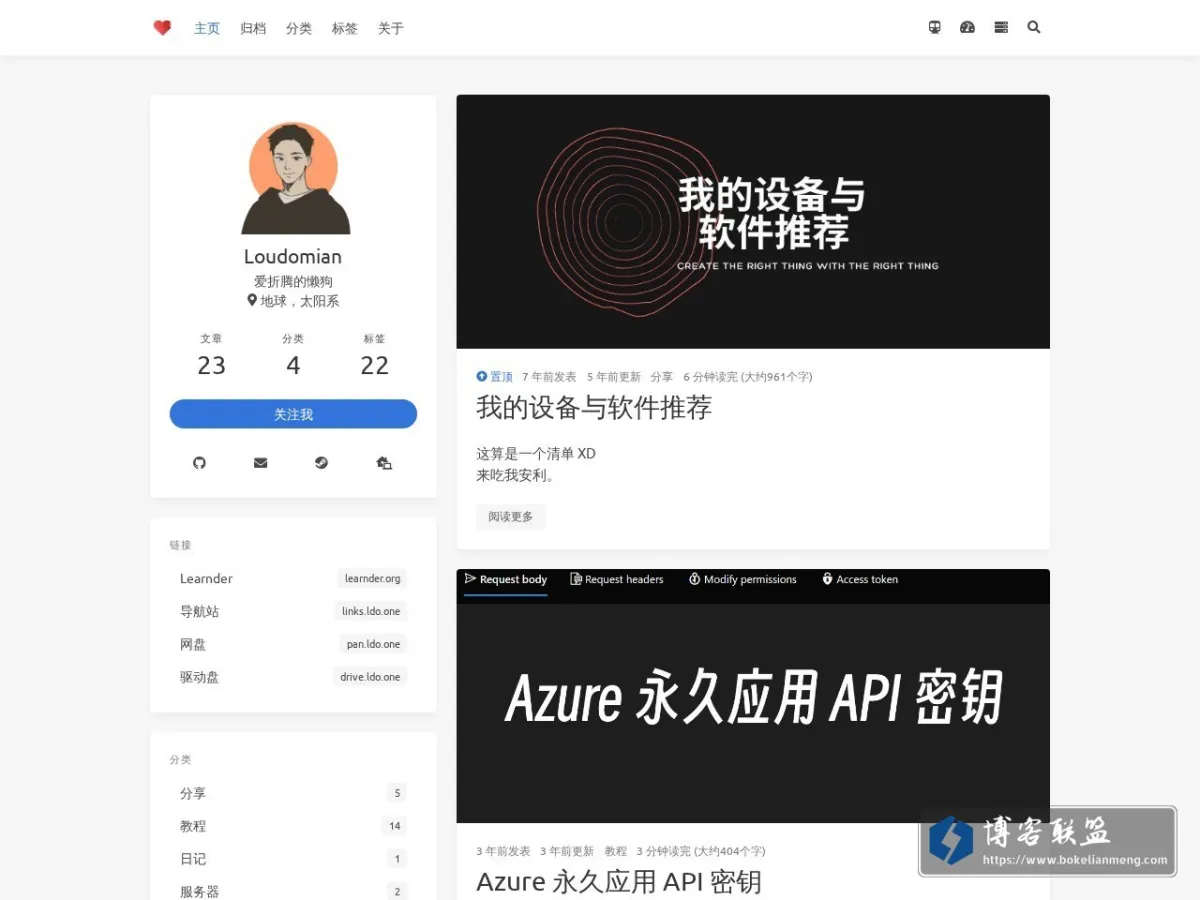Click 分享 category tag in first post meta
This screenshot has width=1200, height=900.
click(x=662, y=377)
